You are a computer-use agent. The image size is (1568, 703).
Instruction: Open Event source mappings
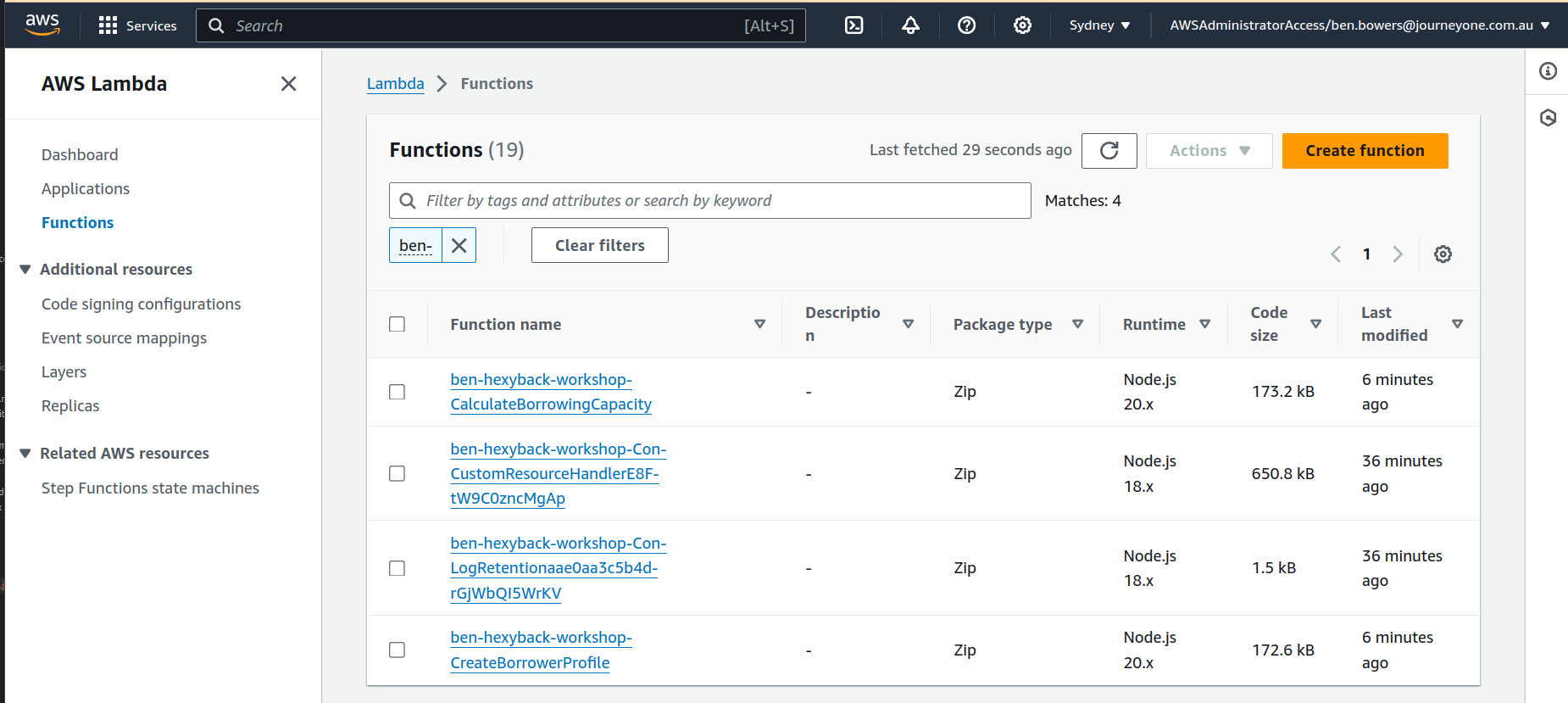pyautogui.click(x=124, y=338)
